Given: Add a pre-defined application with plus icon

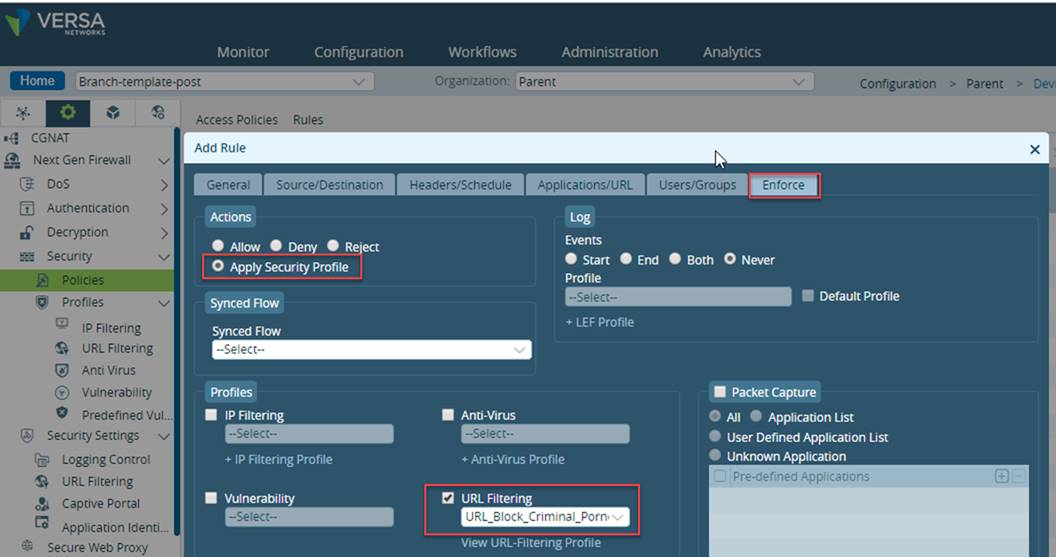Looking at the screenshot, I should pyautogui.click(x=1001, y=477).
